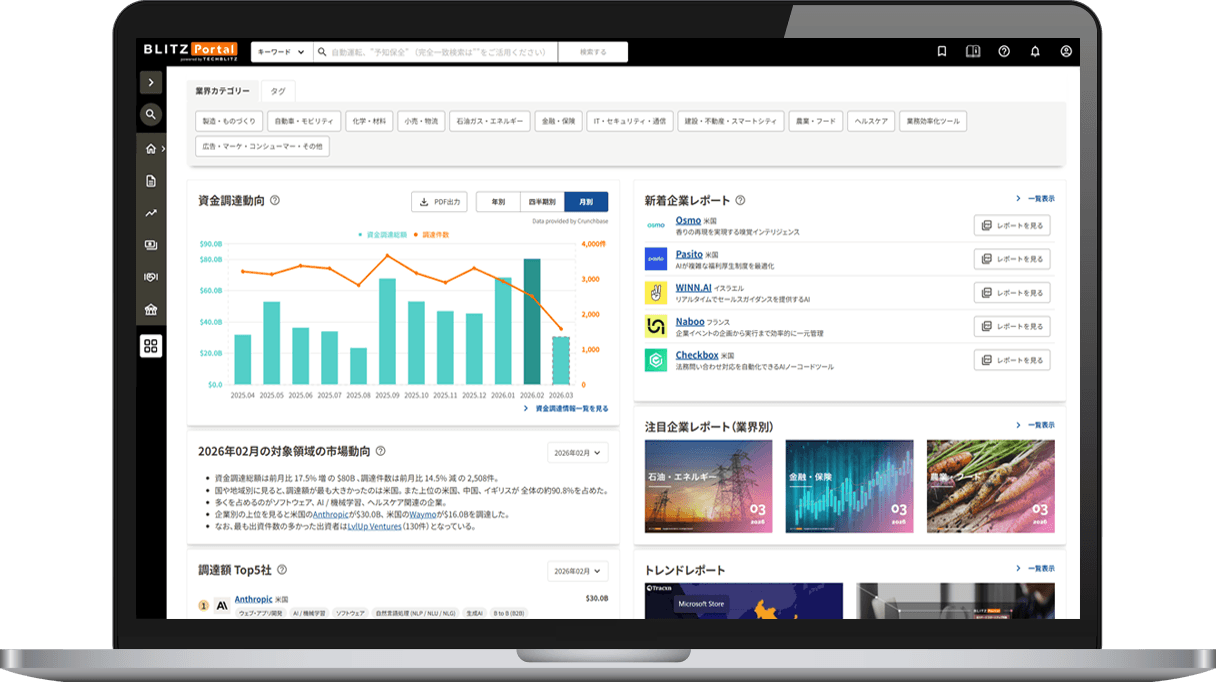Open the bank building sidebar icon

pos(151,310)
